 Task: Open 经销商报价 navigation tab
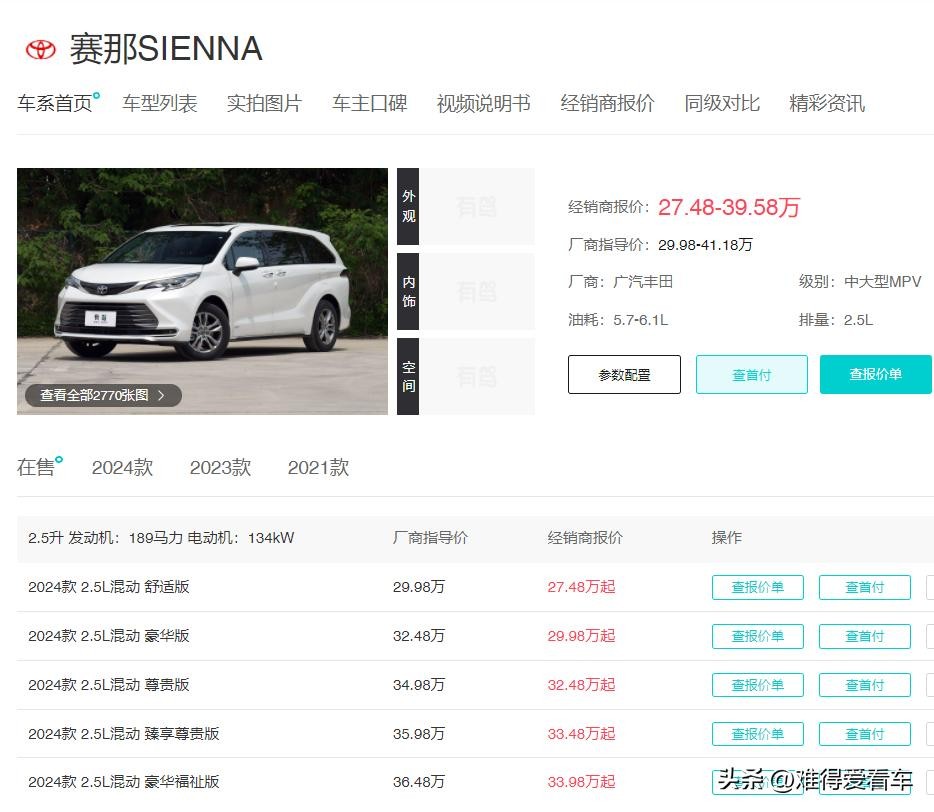607,103
